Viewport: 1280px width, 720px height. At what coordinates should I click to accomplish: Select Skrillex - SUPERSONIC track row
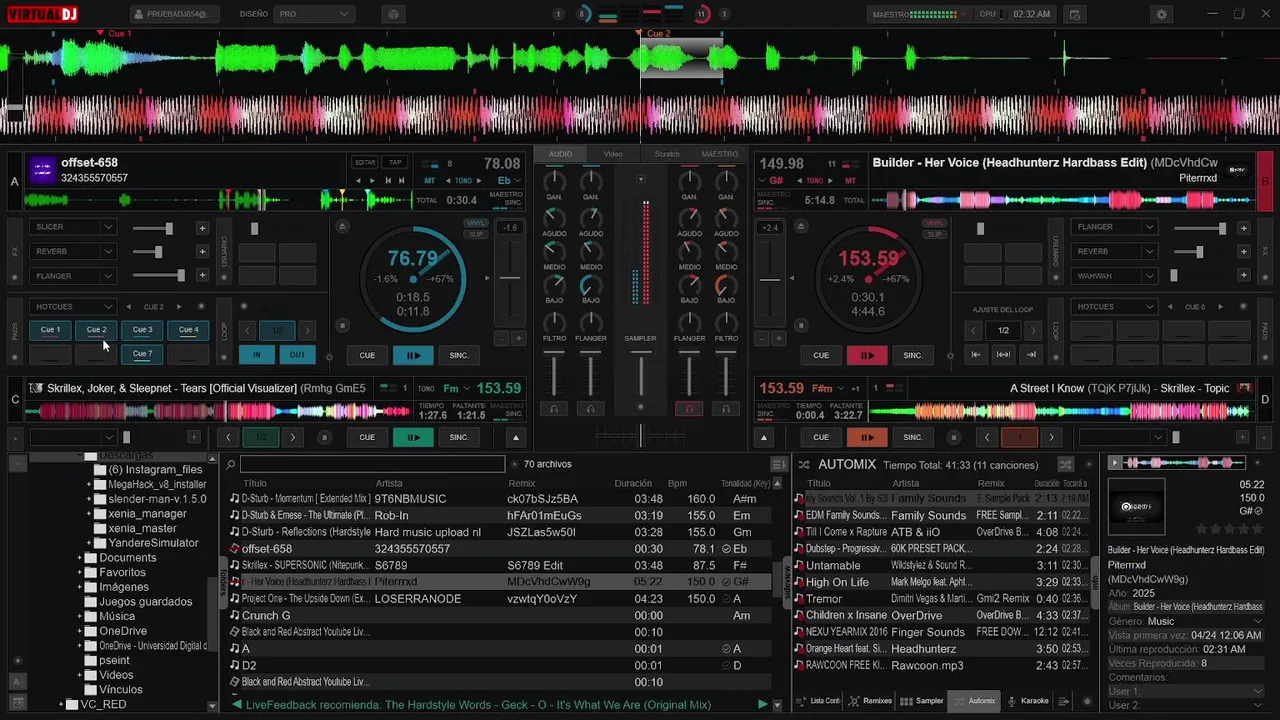pos(500,565)
